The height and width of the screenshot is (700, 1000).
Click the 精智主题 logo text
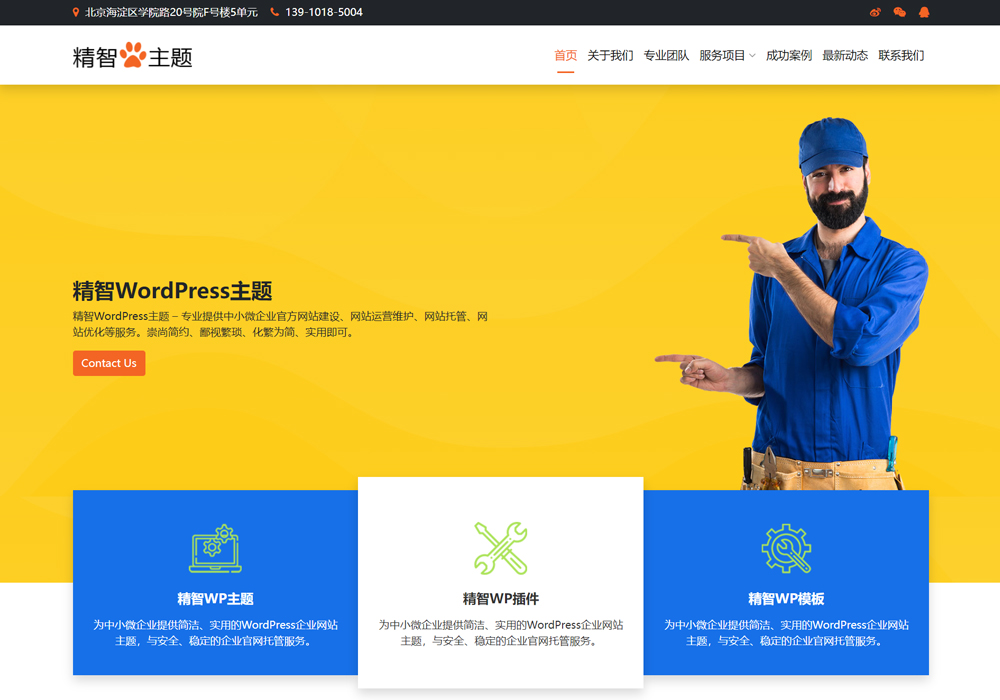click(133, 55)
